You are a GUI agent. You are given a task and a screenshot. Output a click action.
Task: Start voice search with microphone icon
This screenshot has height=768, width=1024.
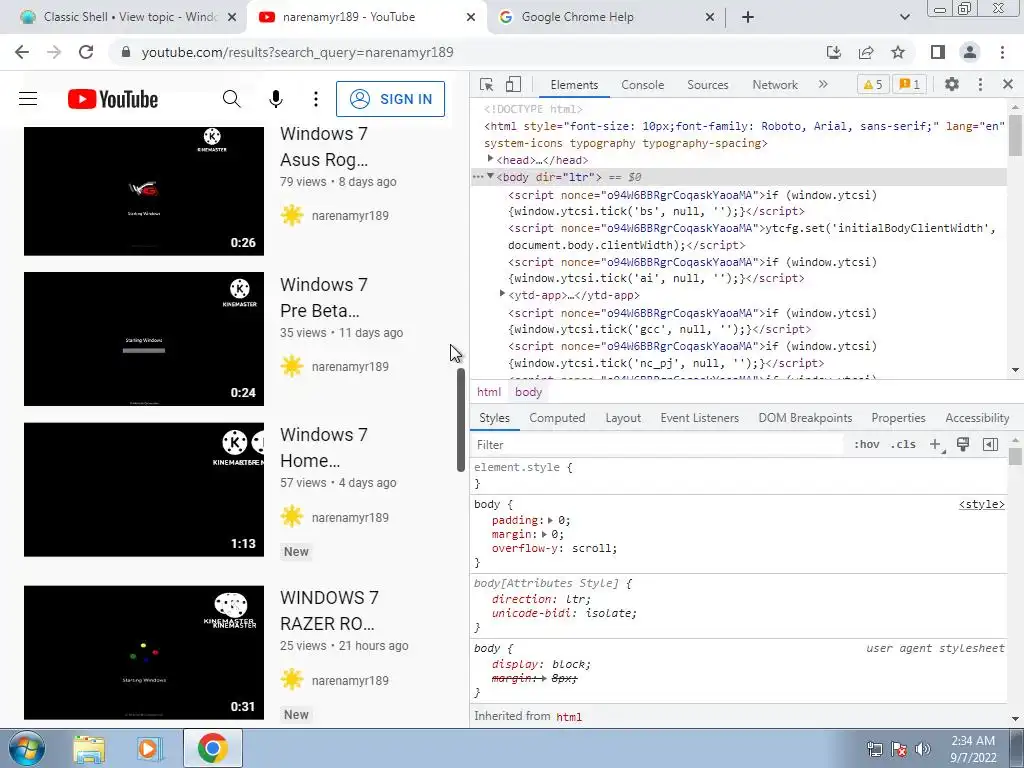[276, 99]
